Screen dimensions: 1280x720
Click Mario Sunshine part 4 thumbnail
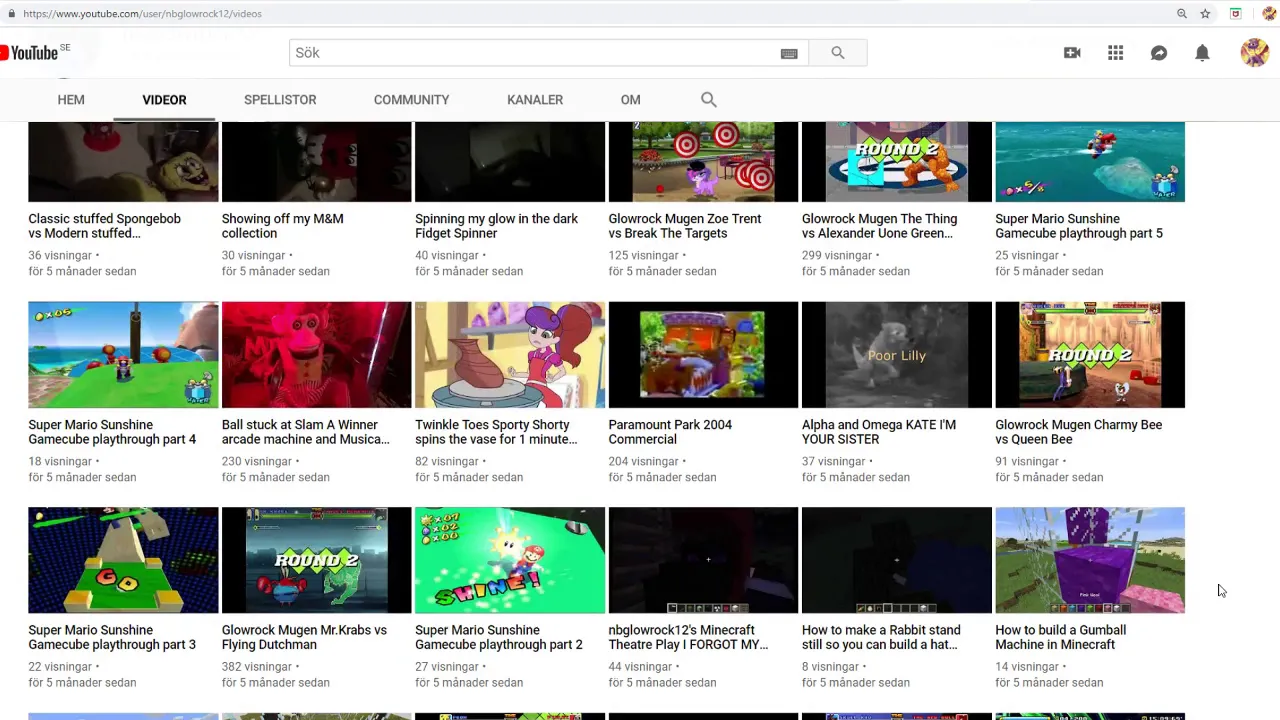[123, 355]
